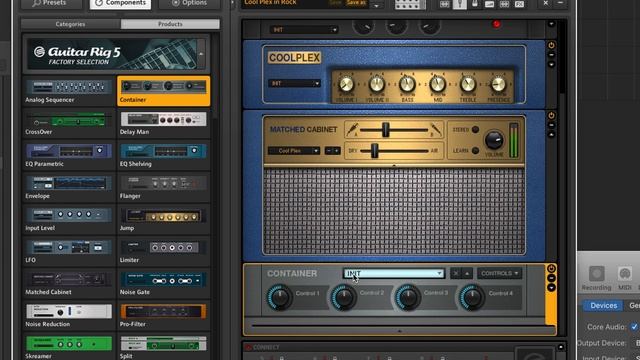Click the Coolplex Bass knob

pyautogui.click(x=407, y=84)
